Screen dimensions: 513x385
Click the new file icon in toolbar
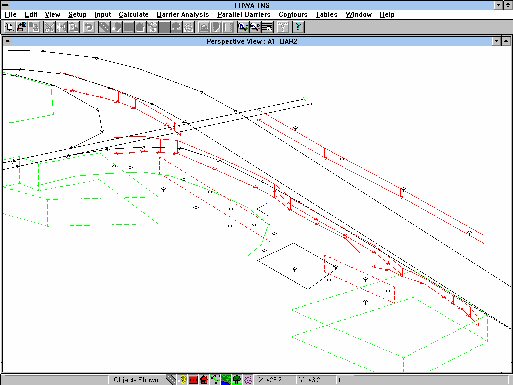(x=9, y=27)
